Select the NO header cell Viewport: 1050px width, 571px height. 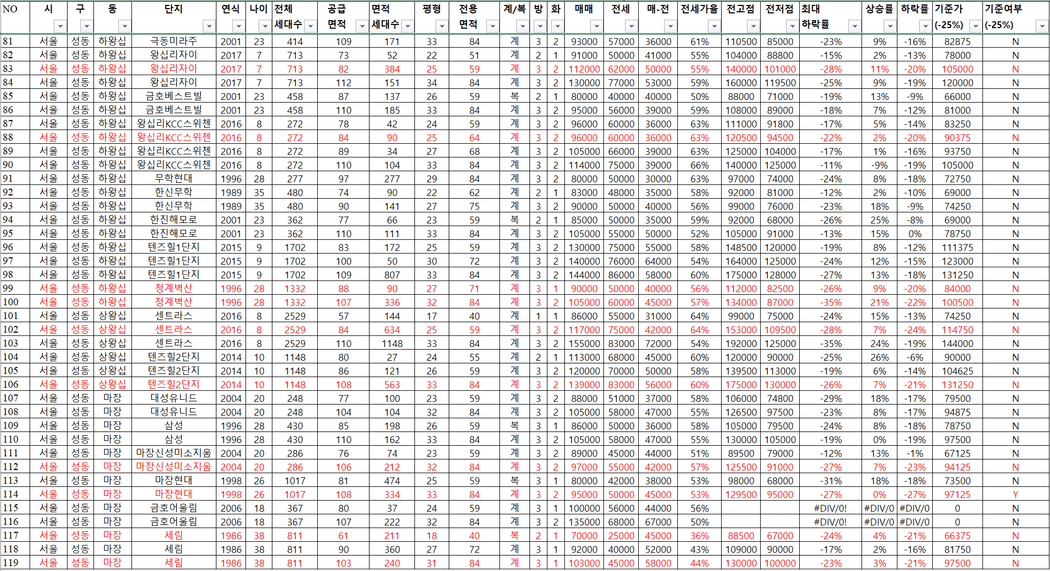15,17
